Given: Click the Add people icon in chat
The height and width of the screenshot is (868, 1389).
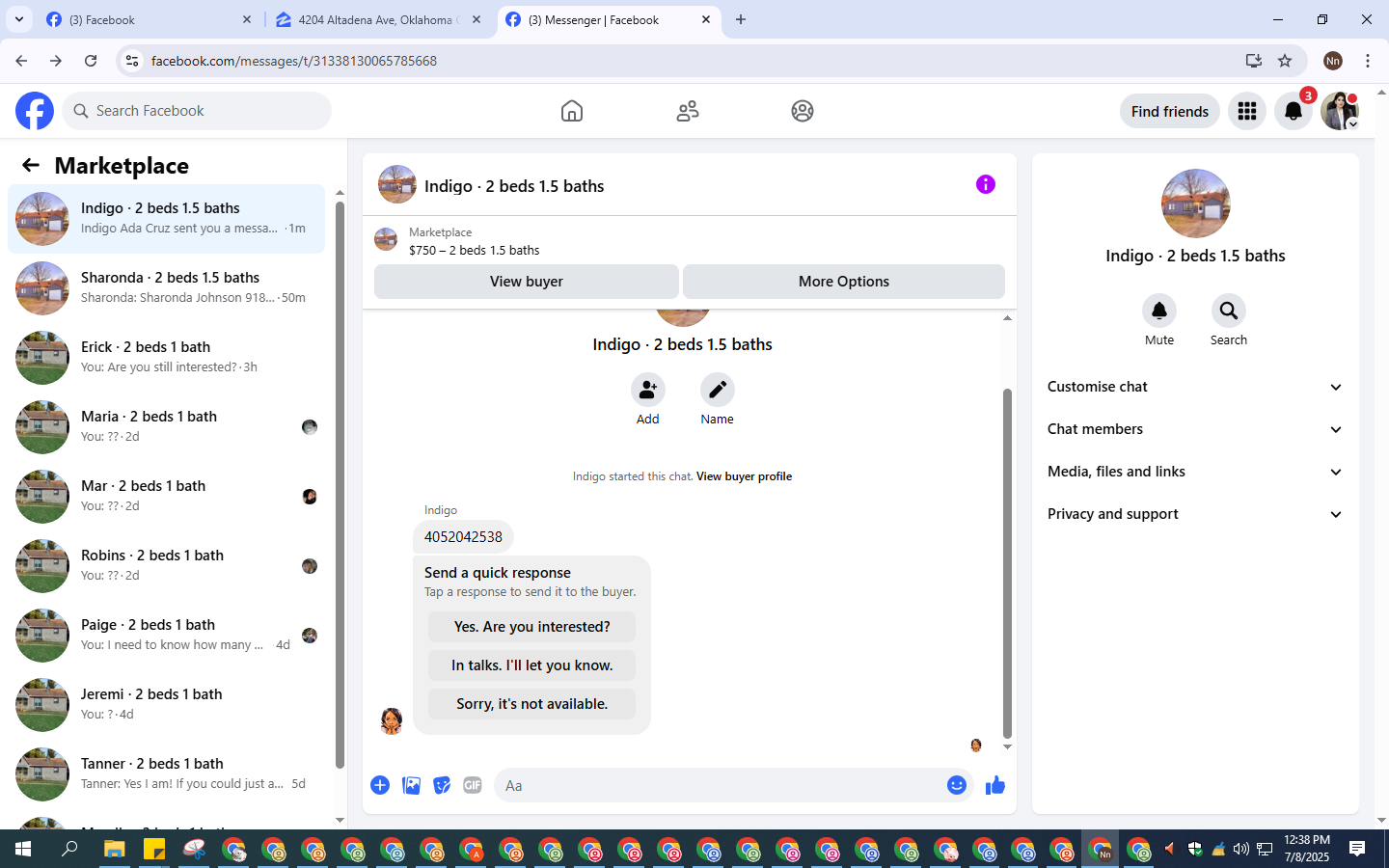Looking at the screenshot, I should [x=648, y=390].
